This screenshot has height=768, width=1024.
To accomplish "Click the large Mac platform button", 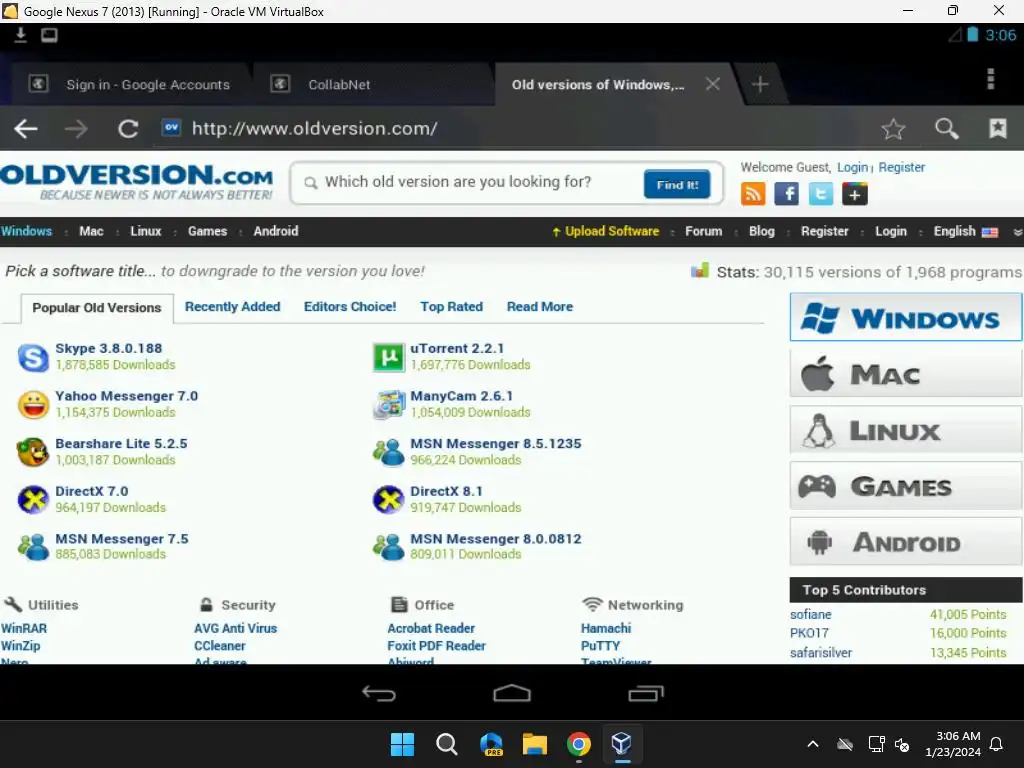I will pos(905,374).
